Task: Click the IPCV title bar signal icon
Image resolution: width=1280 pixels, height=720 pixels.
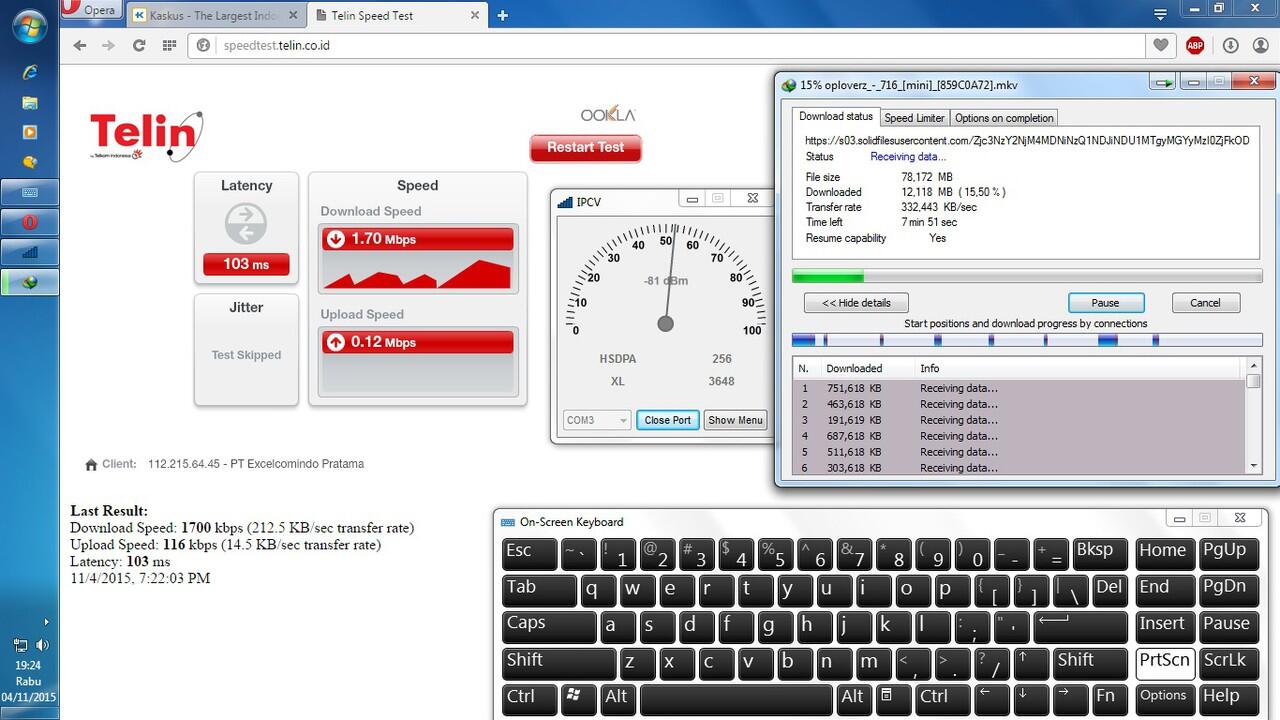Action: coord(565,202)
